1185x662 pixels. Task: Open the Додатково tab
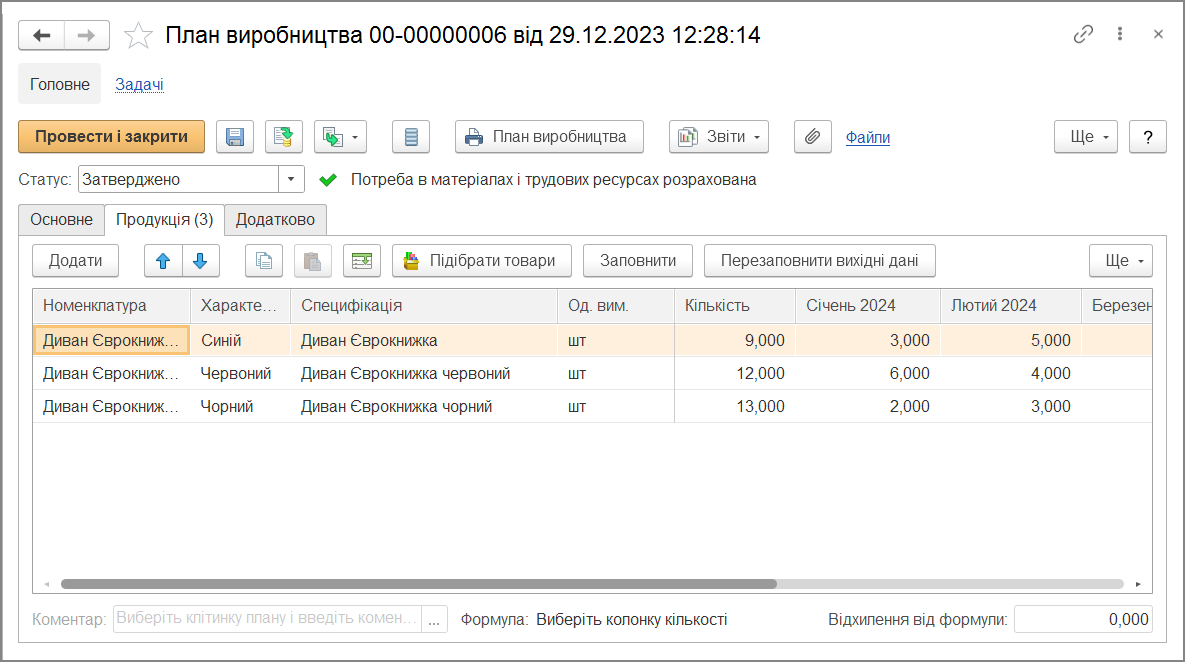275,220
